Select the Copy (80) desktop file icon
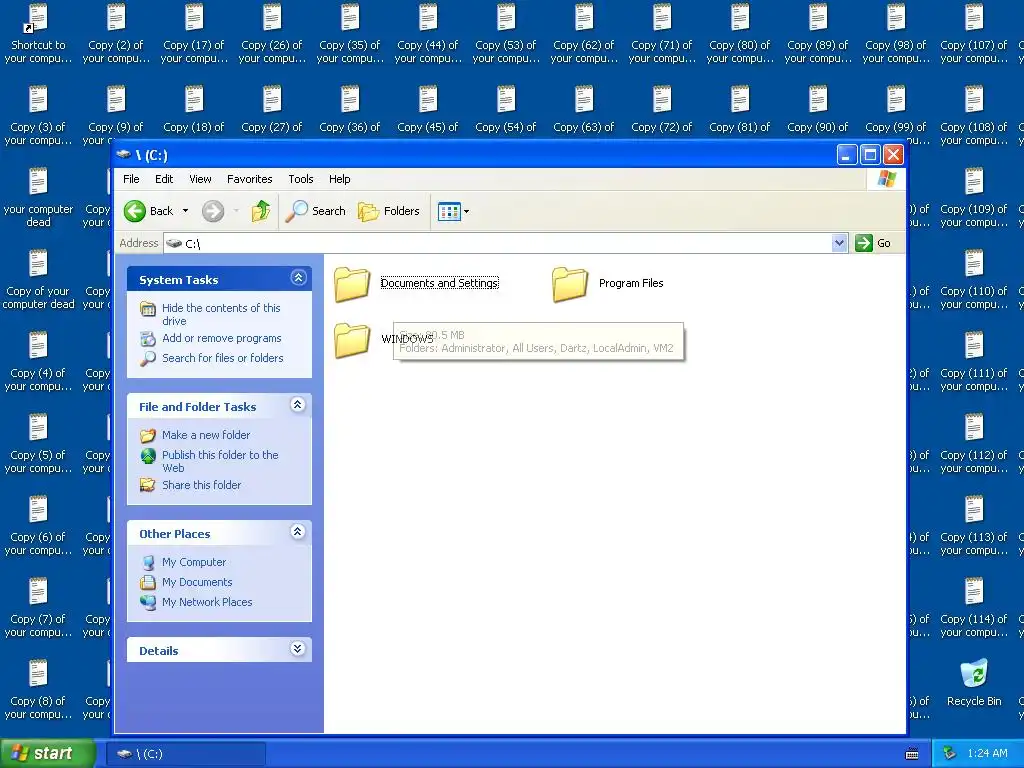The image size is (1024, 768). point(740,18)
